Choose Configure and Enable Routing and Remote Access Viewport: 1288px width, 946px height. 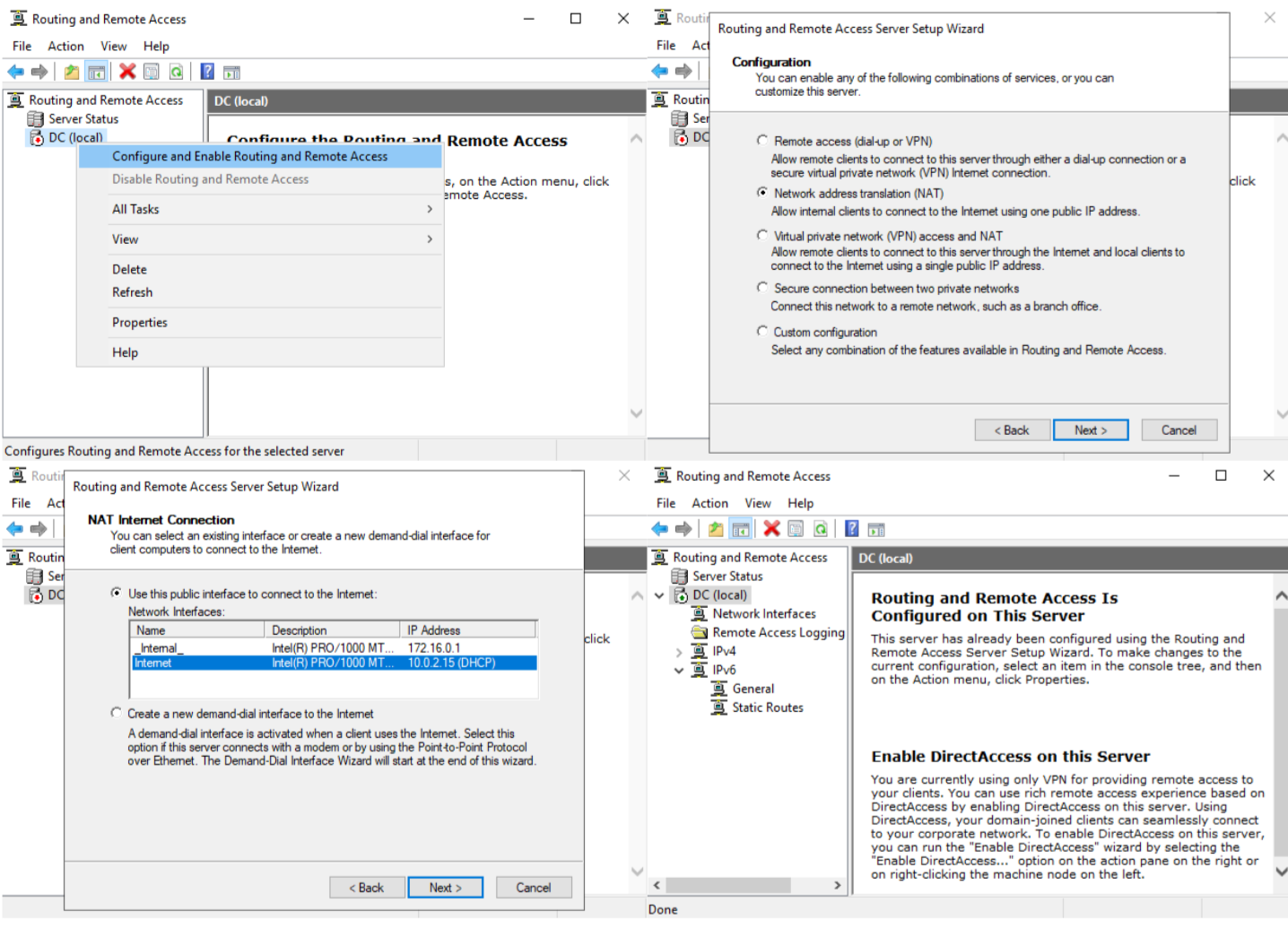249,157
